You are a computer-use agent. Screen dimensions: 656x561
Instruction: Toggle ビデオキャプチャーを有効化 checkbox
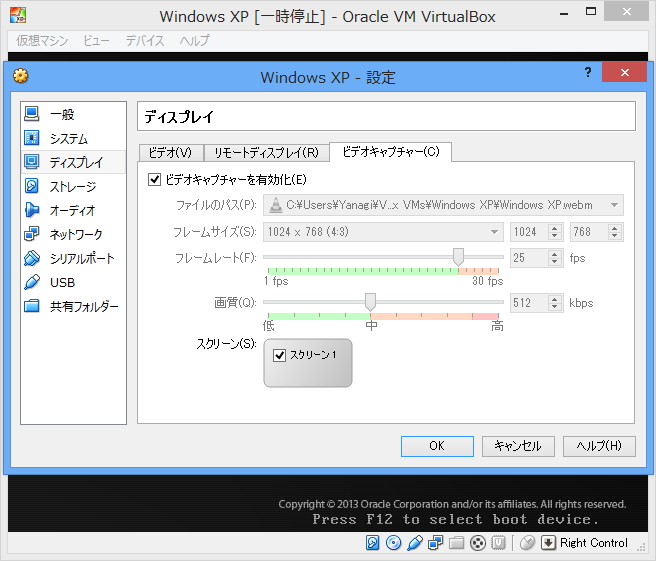[154, 180]
